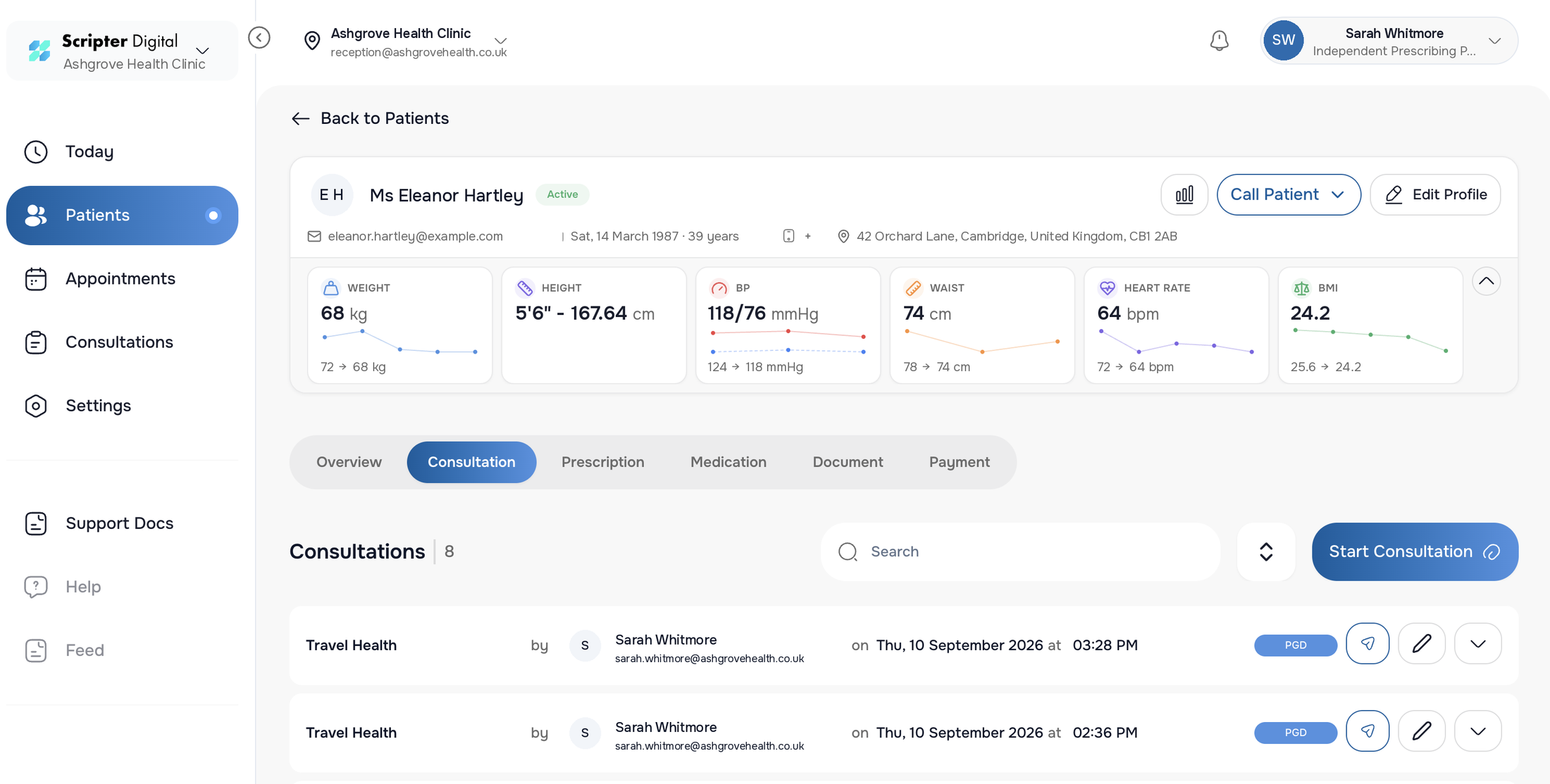Open the patient charts bar graph icon
The width and height of the screenshot is (1550, 784).
coord(1184,194)
